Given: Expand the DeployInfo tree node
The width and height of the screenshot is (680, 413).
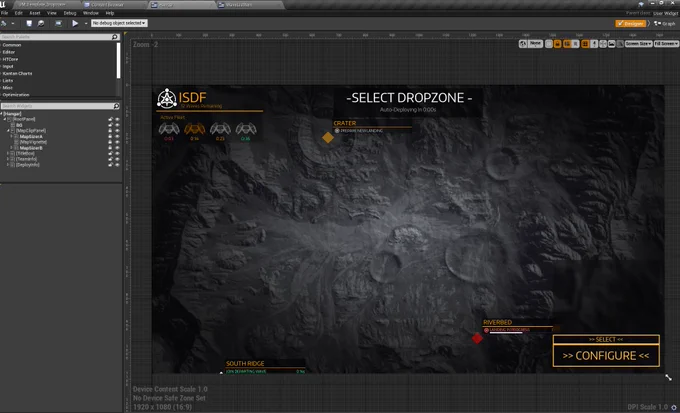Looking at the screenshot, I should click(8, 165).
